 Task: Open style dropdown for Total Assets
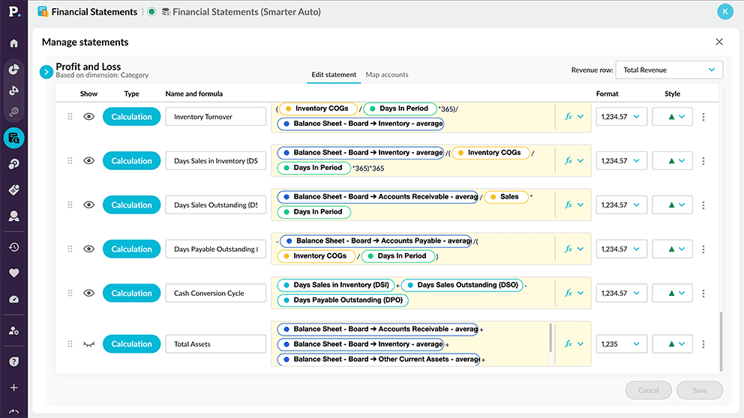[672, 344]
